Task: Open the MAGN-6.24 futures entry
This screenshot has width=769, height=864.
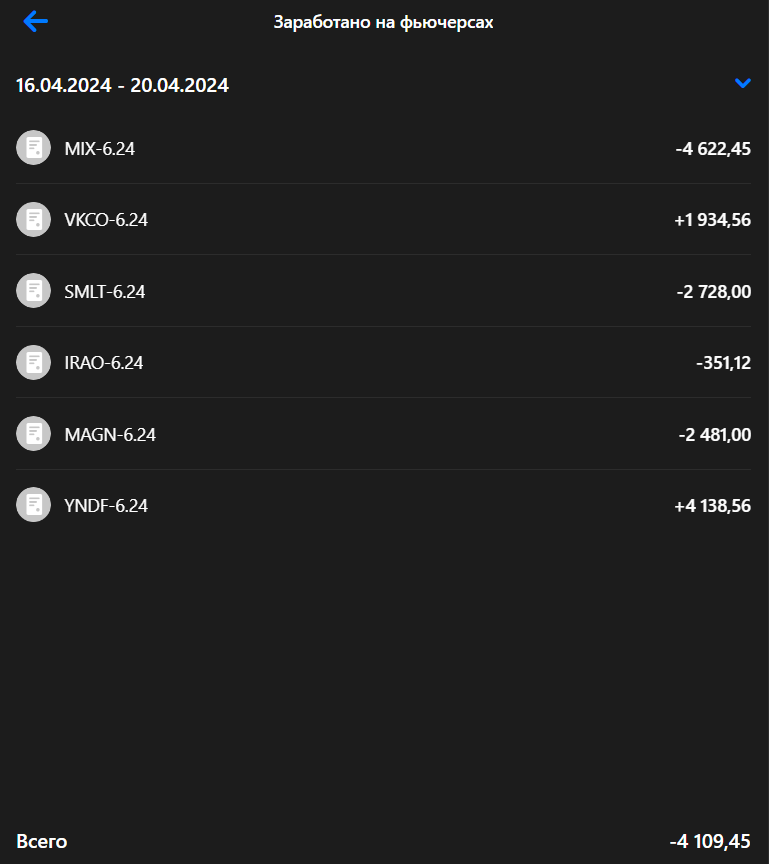Action: click(383, 434)
